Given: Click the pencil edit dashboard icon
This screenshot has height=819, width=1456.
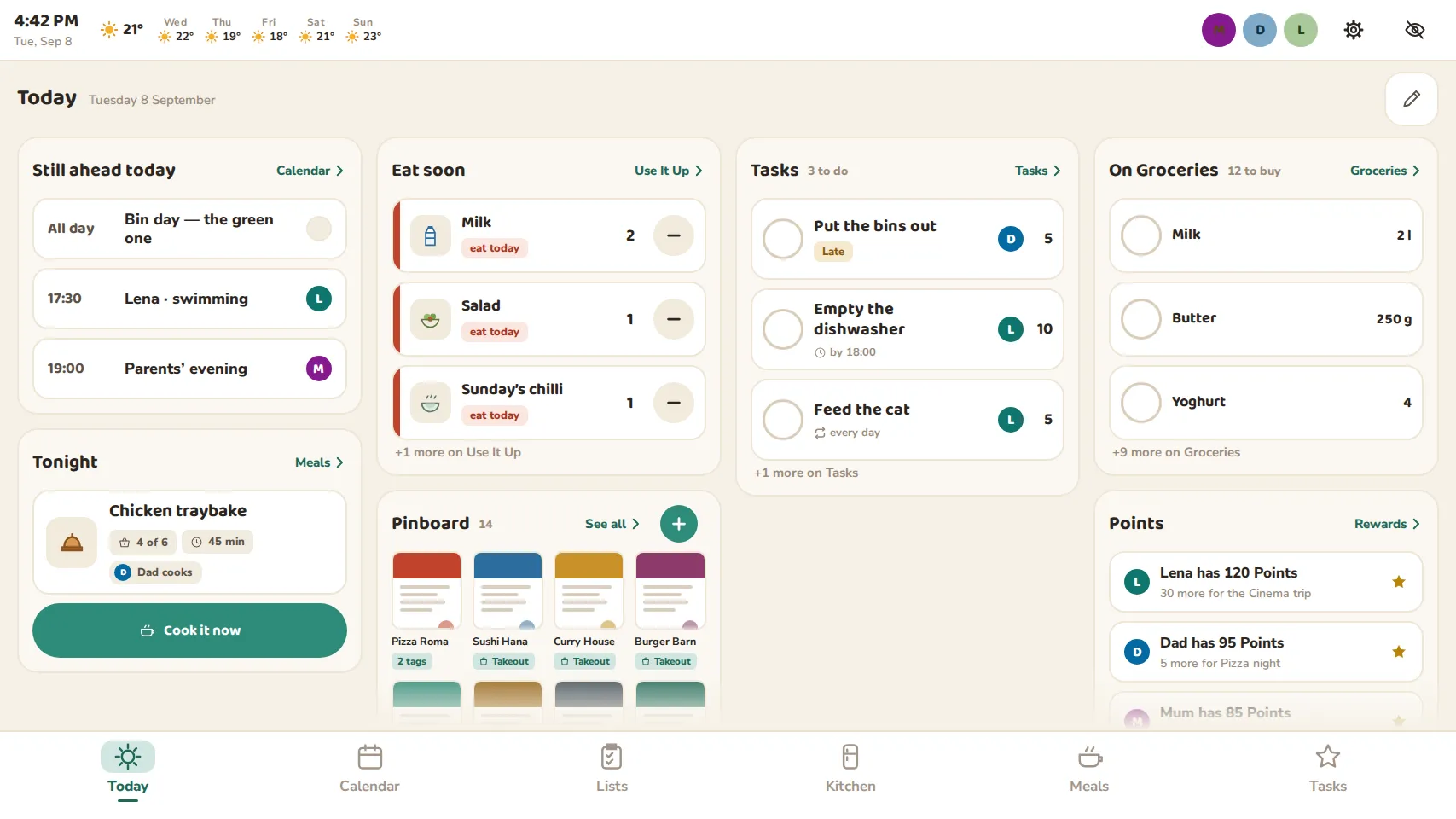Looking at the screenshot, I should [1412, 99].
